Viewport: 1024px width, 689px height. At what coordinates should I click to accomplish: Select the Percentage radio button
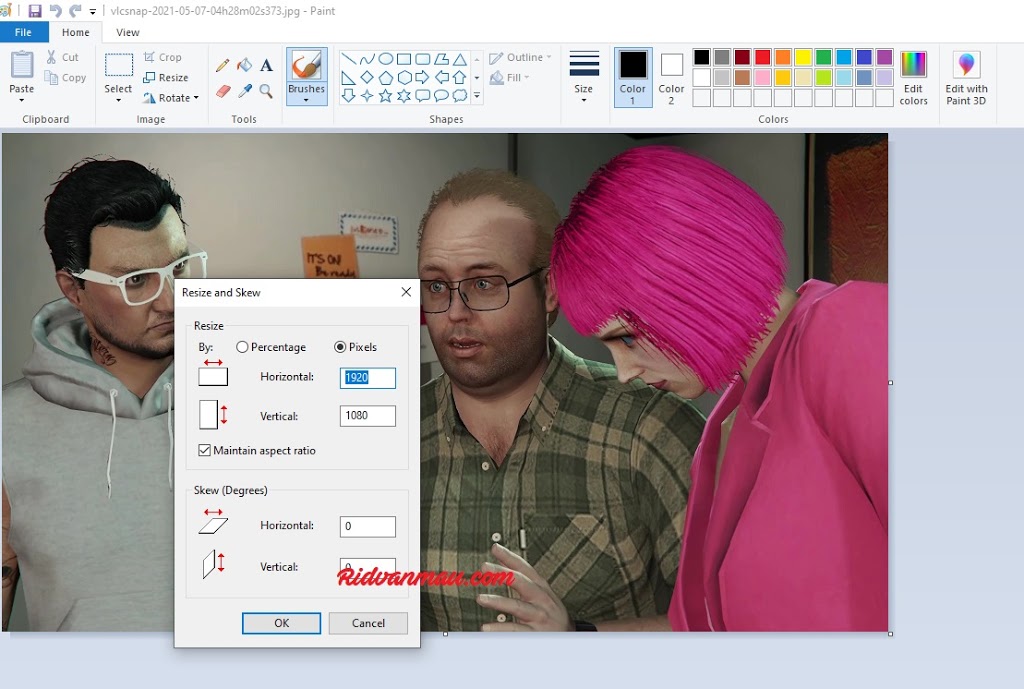(242, 347)
